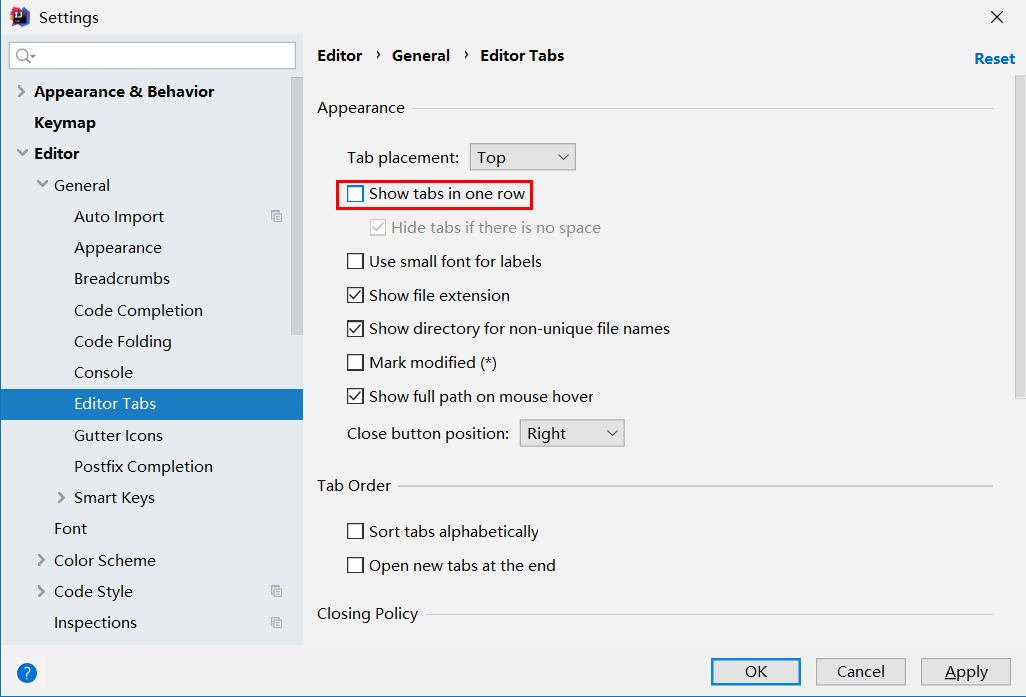Click the copy icon beside Code Style
The width and height of the screenshot is (1026, 697).
[x=277, y=591]
